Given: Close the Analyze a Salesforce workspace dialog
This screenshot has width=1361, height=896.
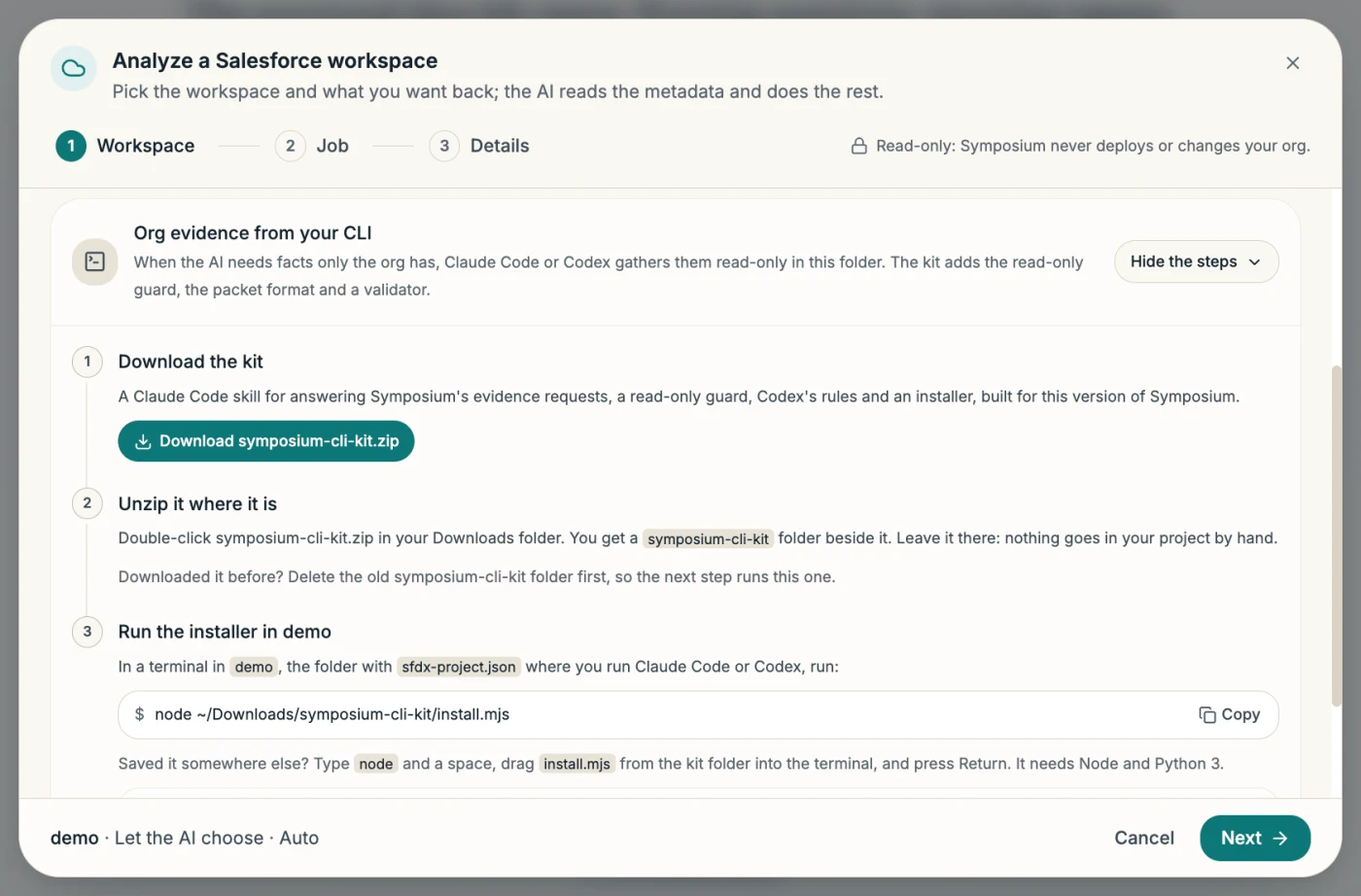Looking at the screenshot, I should point(1292,63).
